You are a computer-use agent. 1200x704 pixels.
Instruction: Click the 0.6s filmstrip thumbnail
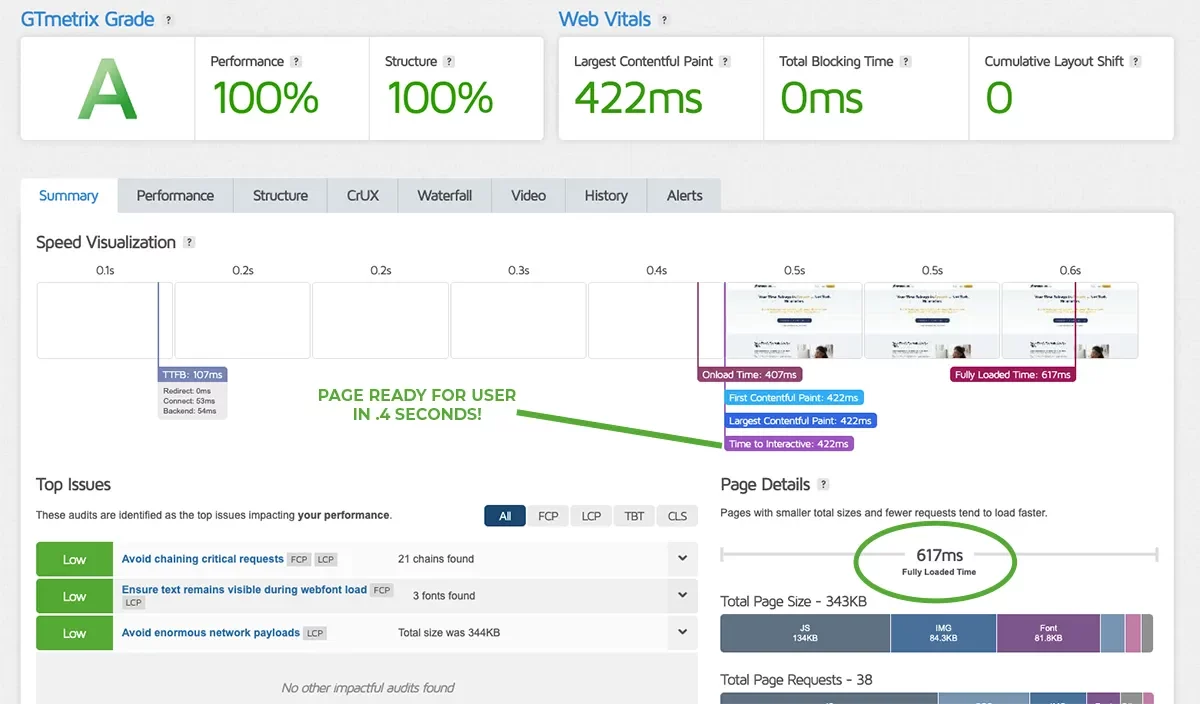coord(1069,320)
